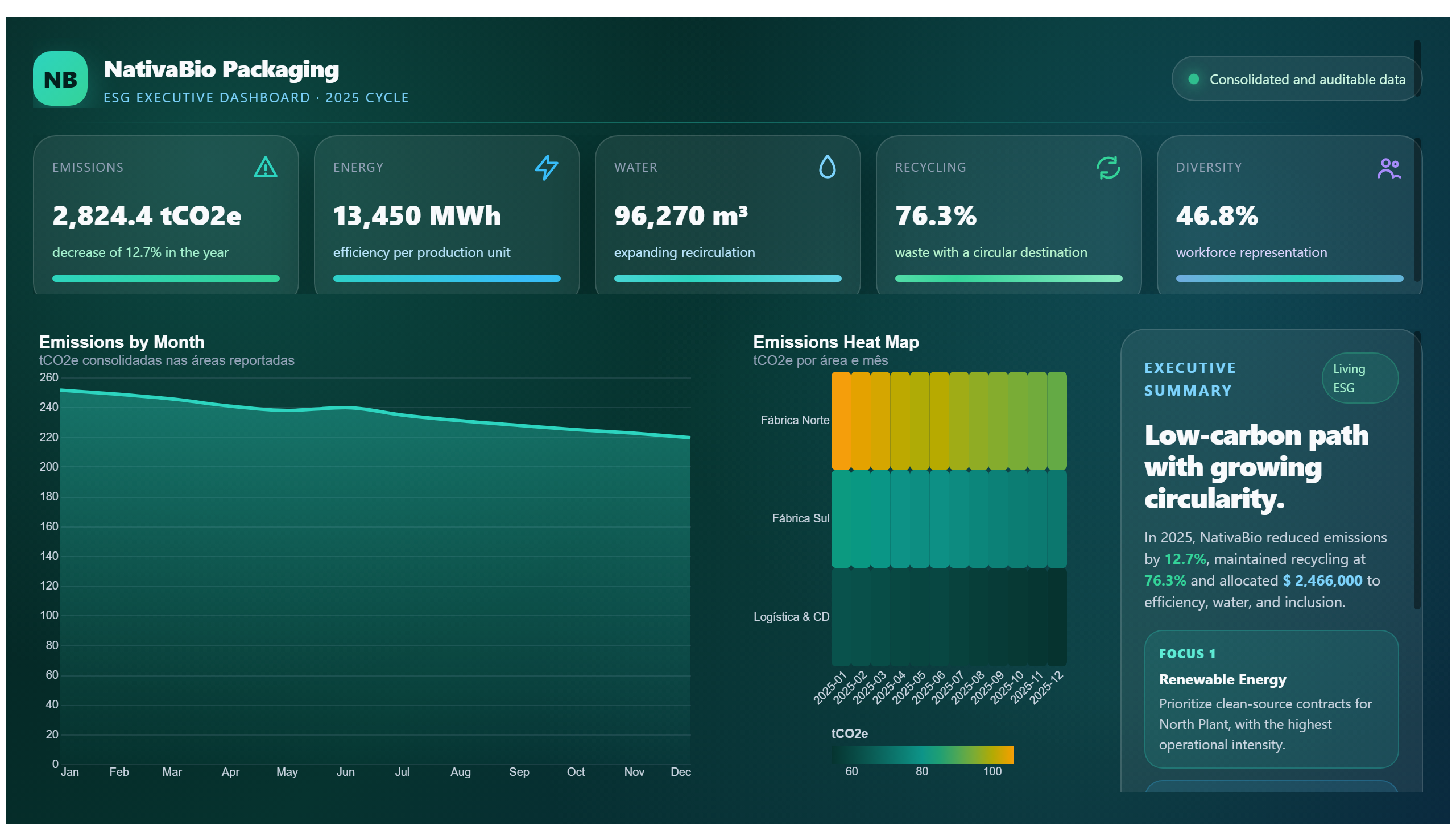Click the Water droplet icon
Image resolution: width=1456 pixels, height=830 pixels.
point(827,167)
